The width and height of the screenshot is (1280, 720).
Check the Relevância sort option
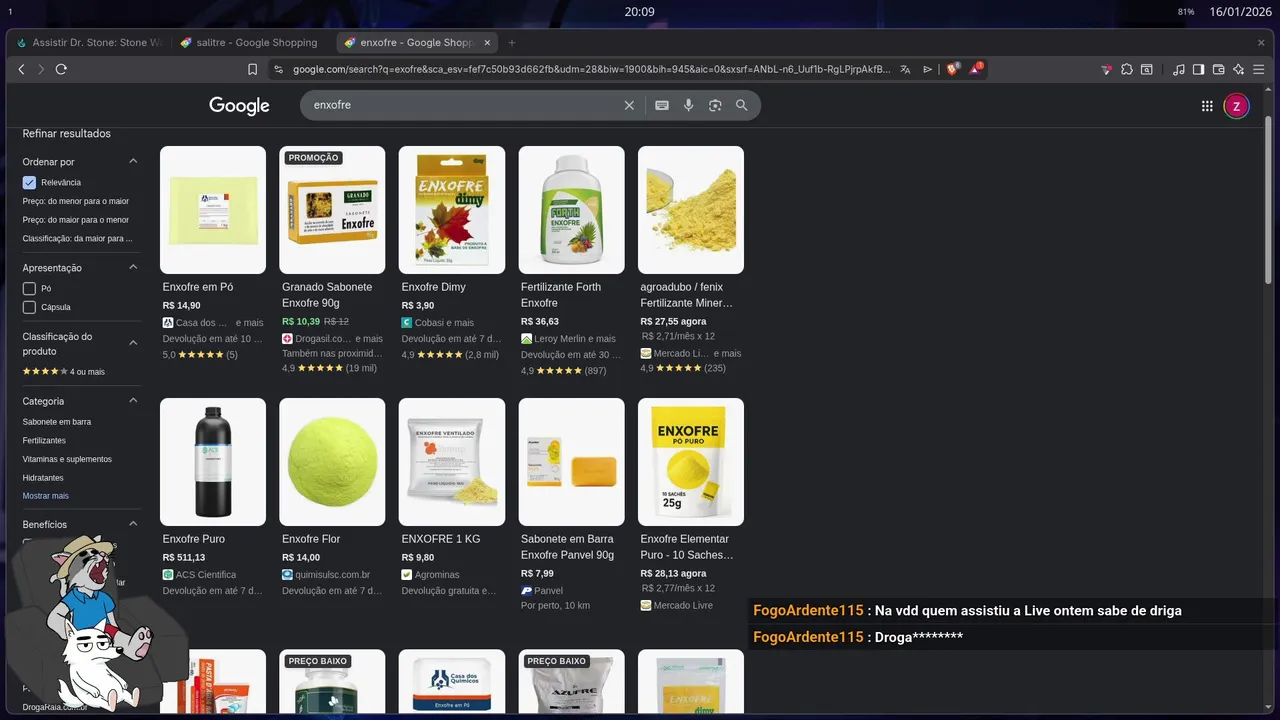(x=29, y=182)
